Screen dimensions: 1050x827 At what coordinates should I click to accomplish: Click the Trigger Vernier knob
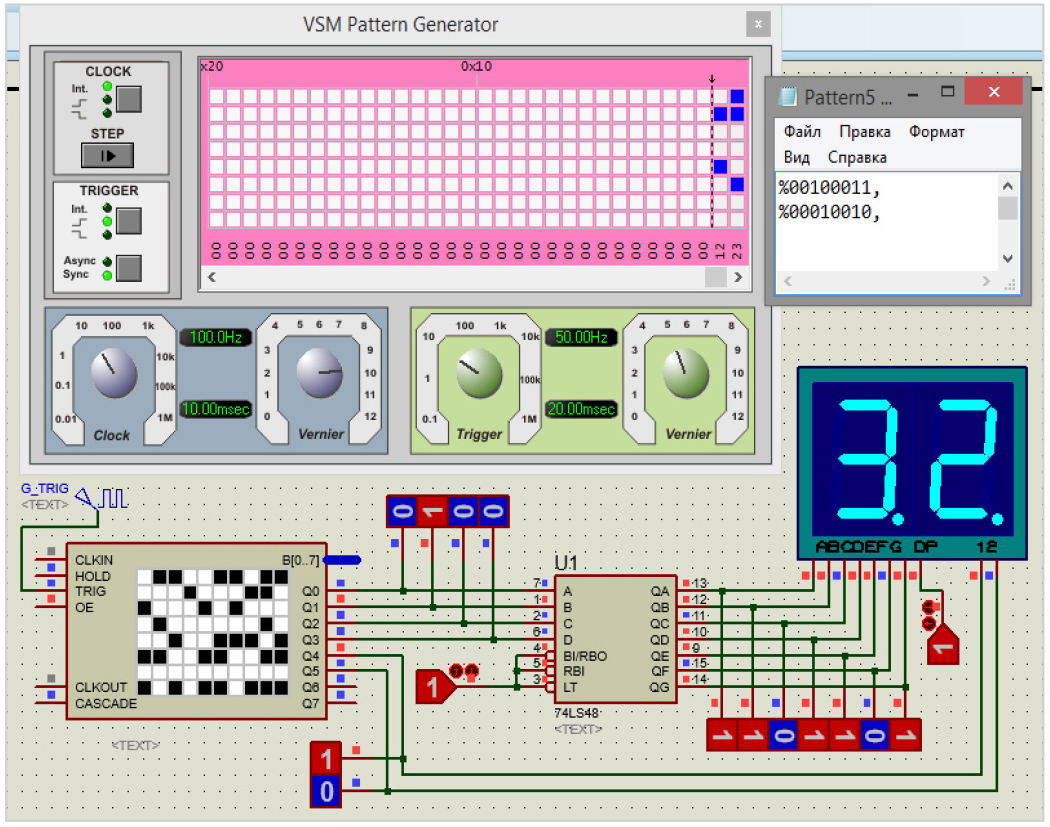coord(686,374)
